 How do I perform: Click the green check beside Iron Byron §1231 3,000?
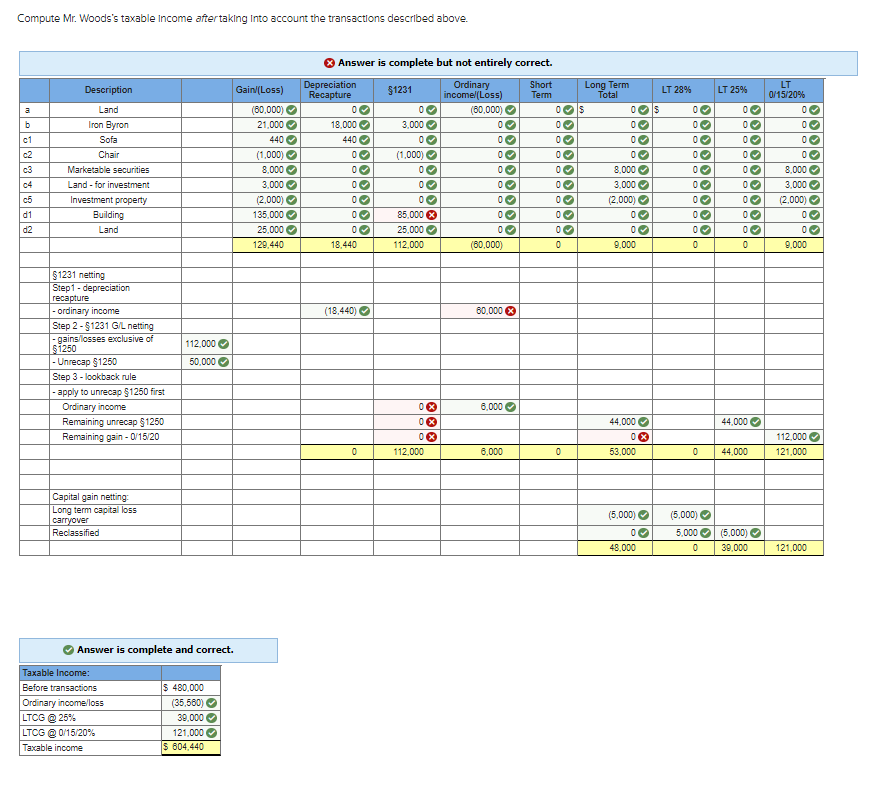pyautogui.click(x=431, y=125)
